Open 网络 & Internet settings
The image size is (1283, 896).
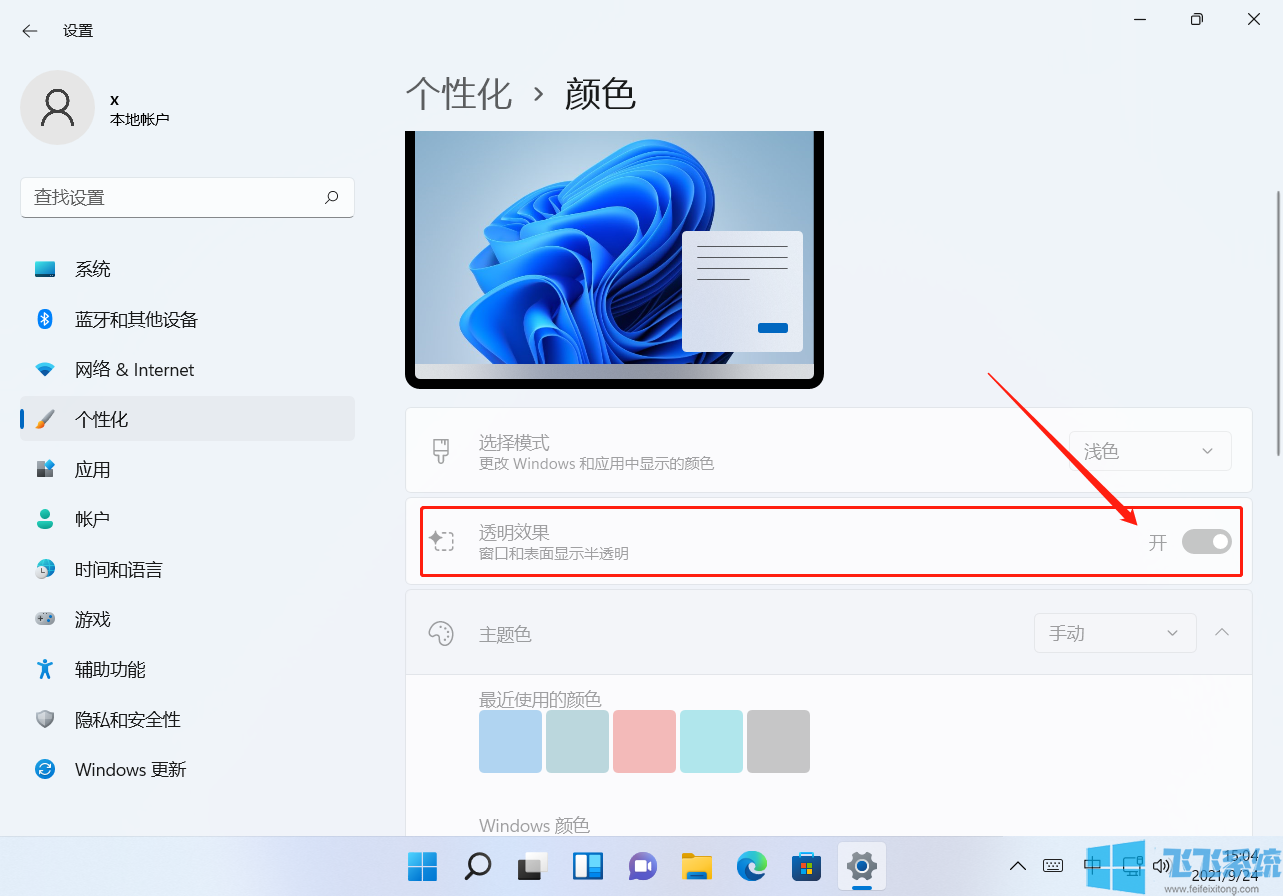(x=133, y=369)
